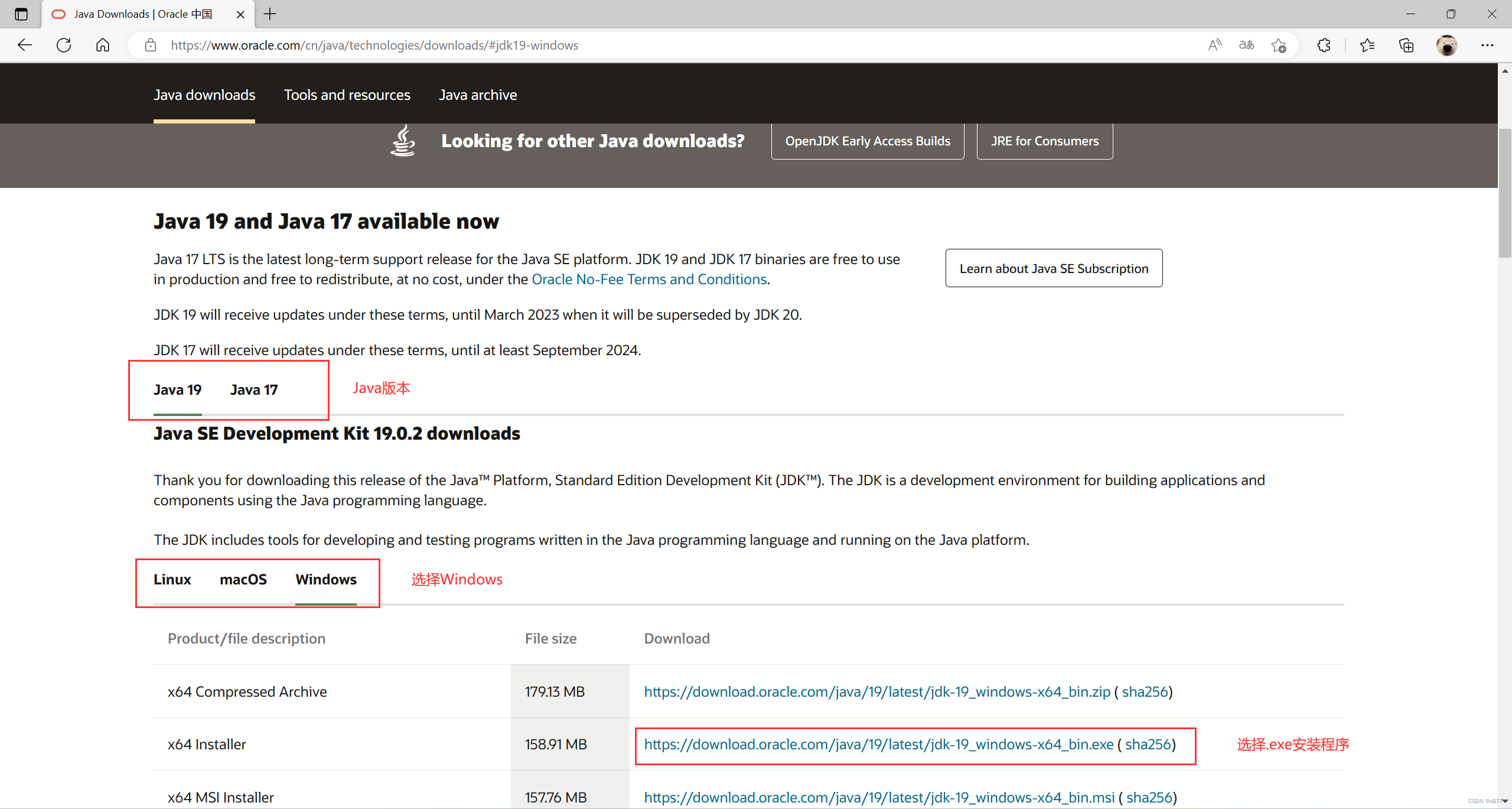The width and height of the screenshot is (1512, 809).
Task: Open Java archive navigation item
Action: pos(477,95)
